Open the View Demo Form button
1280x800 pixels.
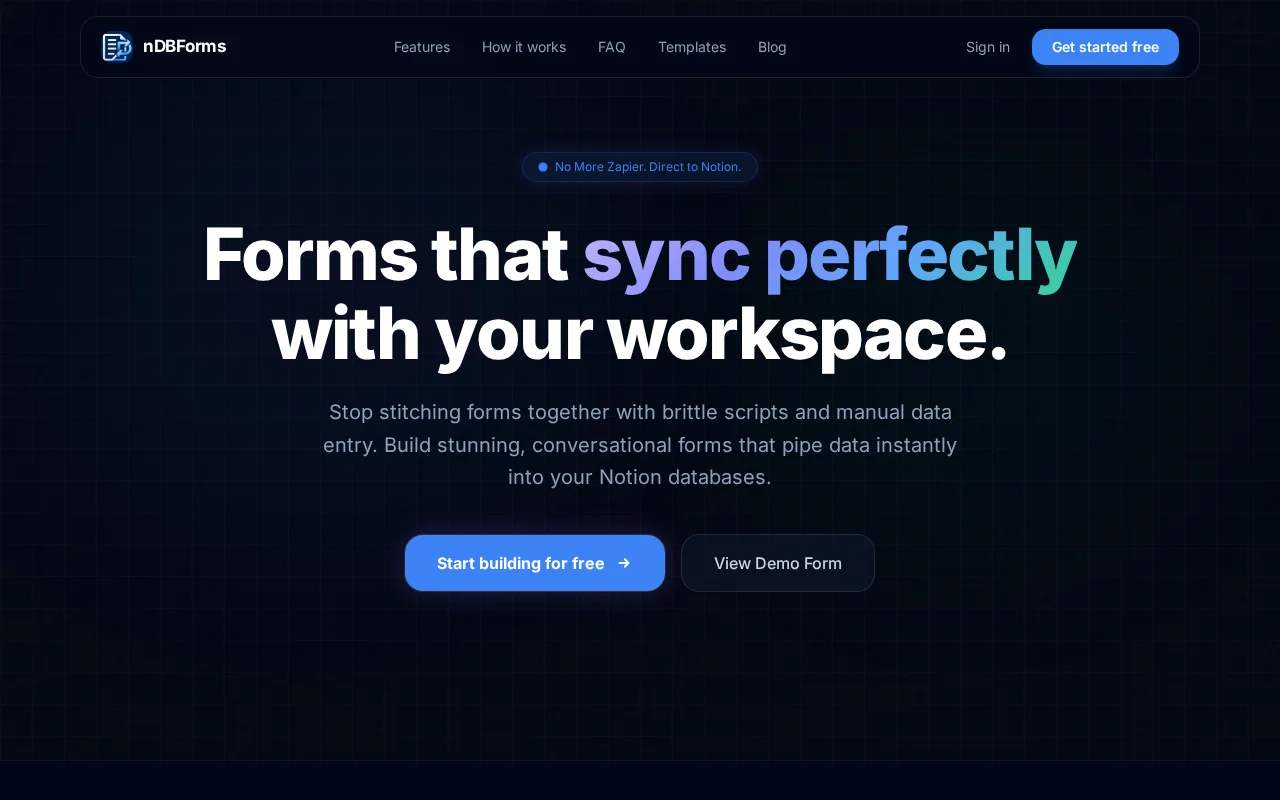[778, 563]
